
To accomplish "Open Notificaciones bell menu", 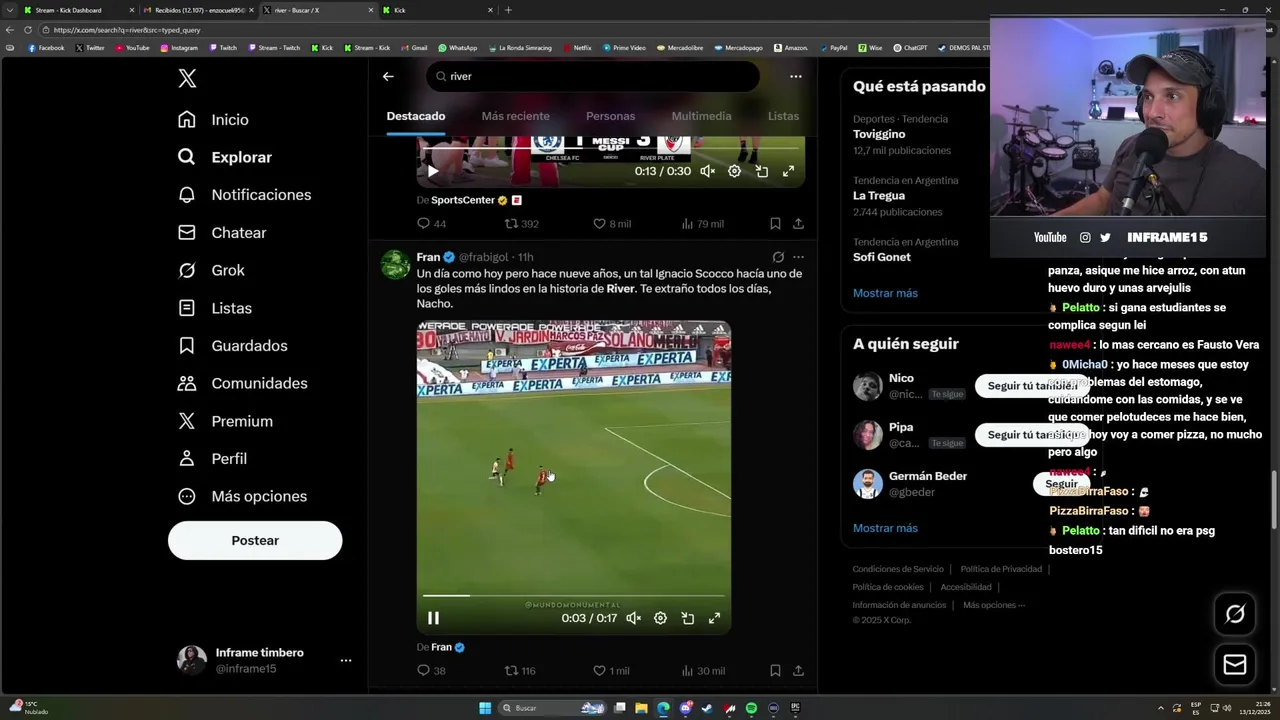I will click(244, 195).
